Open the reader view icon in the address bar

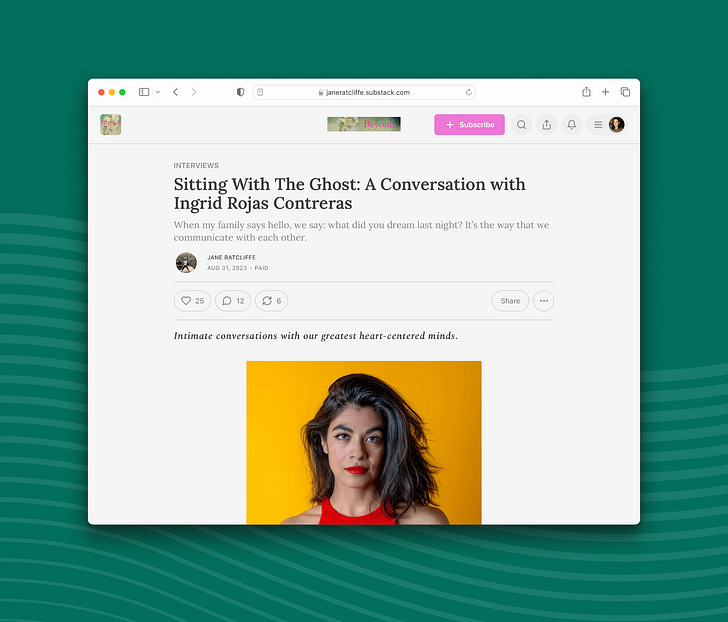click(260, 92)
